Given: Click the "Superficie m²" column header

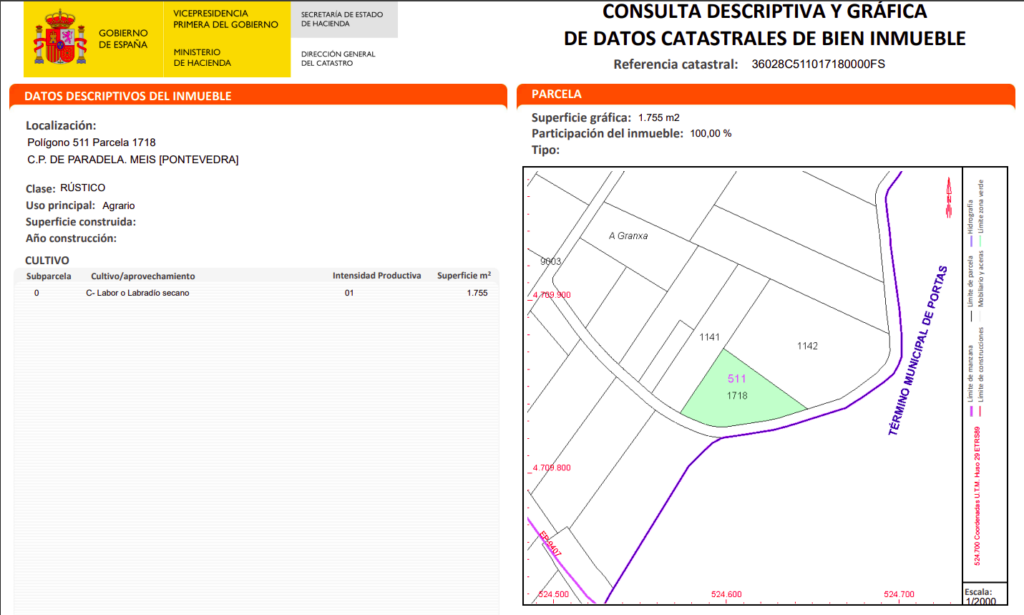Looking at the screenshot, I should 464,276.
